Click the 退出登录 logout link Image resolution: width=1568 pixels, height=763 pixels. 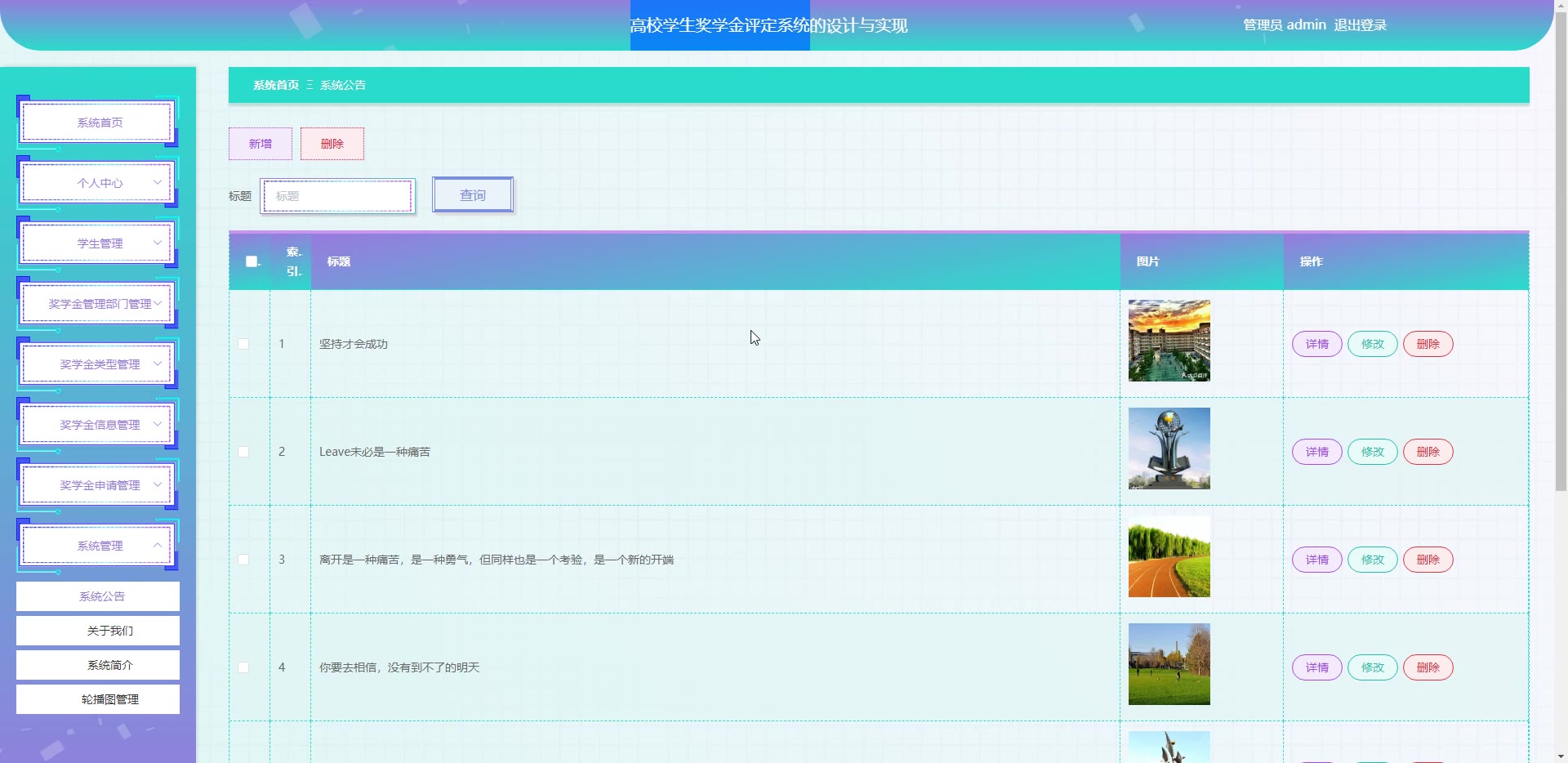[x=1361, y=25]
